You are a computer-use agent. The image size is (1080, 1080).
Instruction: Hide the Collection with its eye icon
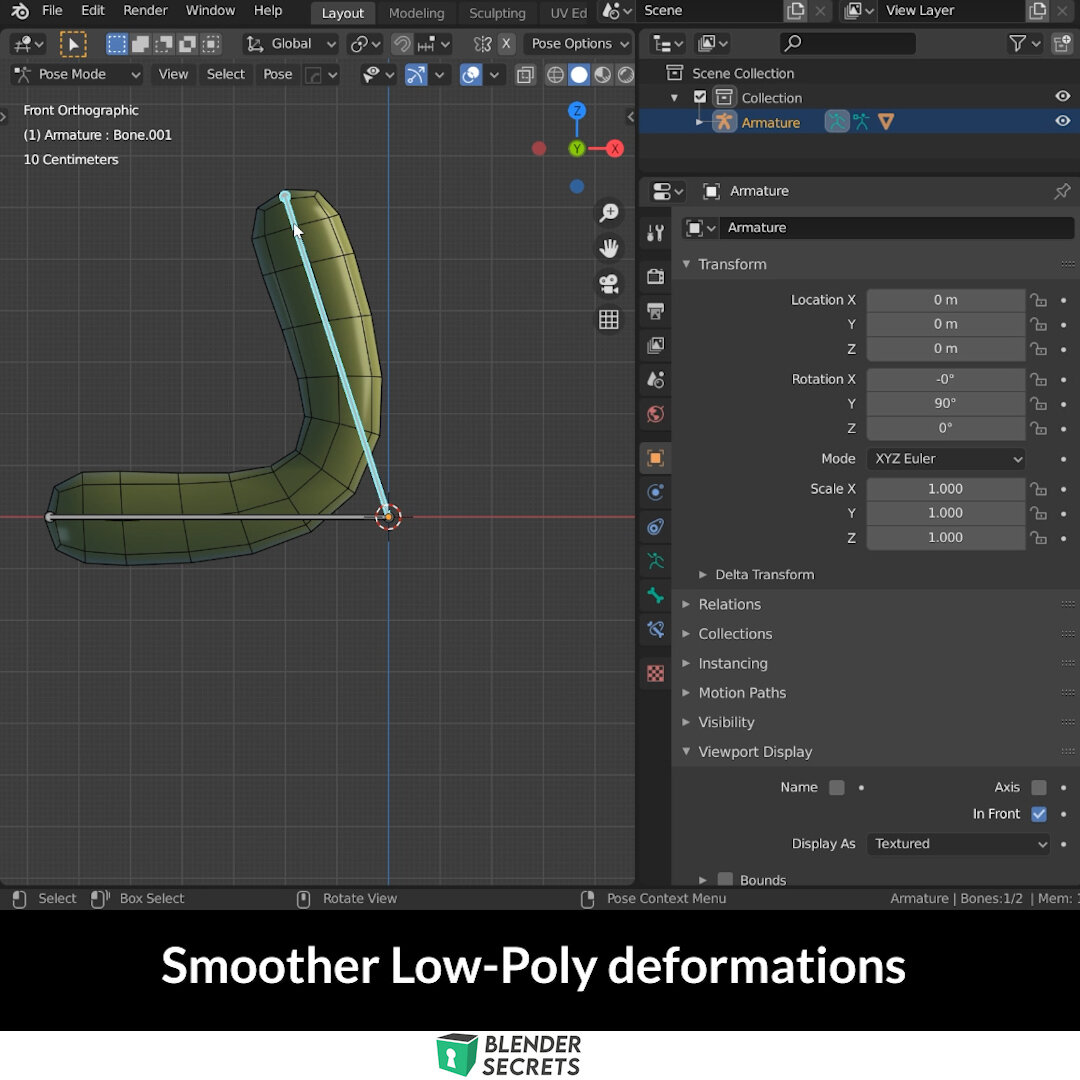(1063, 96)
